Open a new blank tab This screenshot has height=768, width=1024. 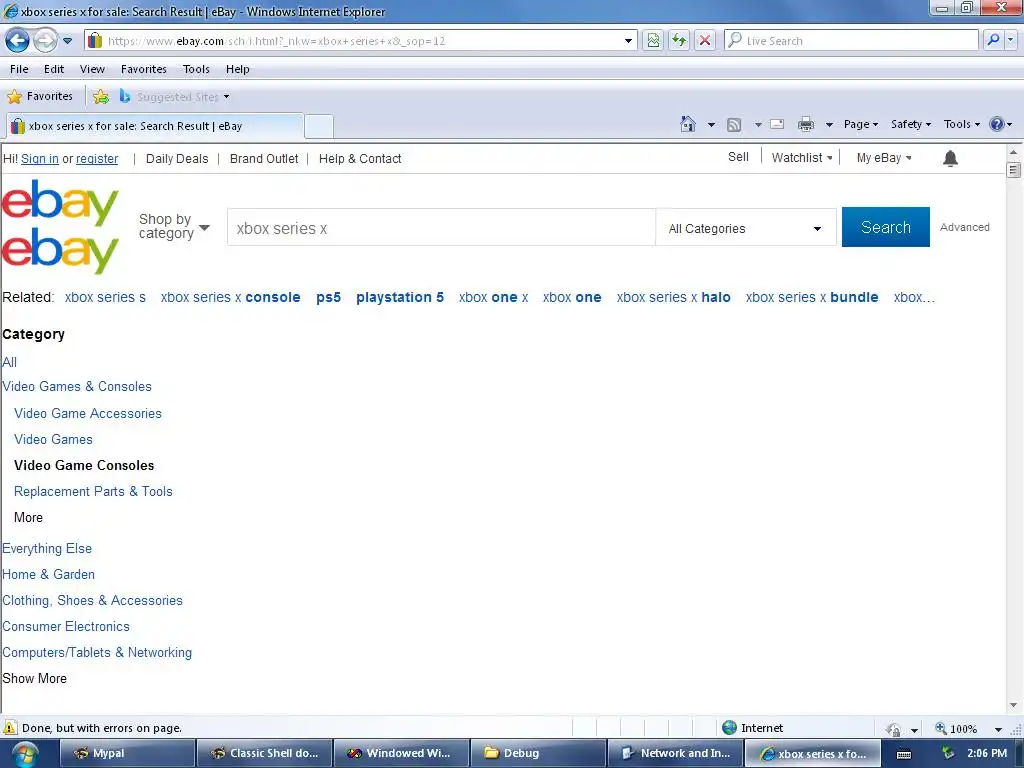click(319, 126)
